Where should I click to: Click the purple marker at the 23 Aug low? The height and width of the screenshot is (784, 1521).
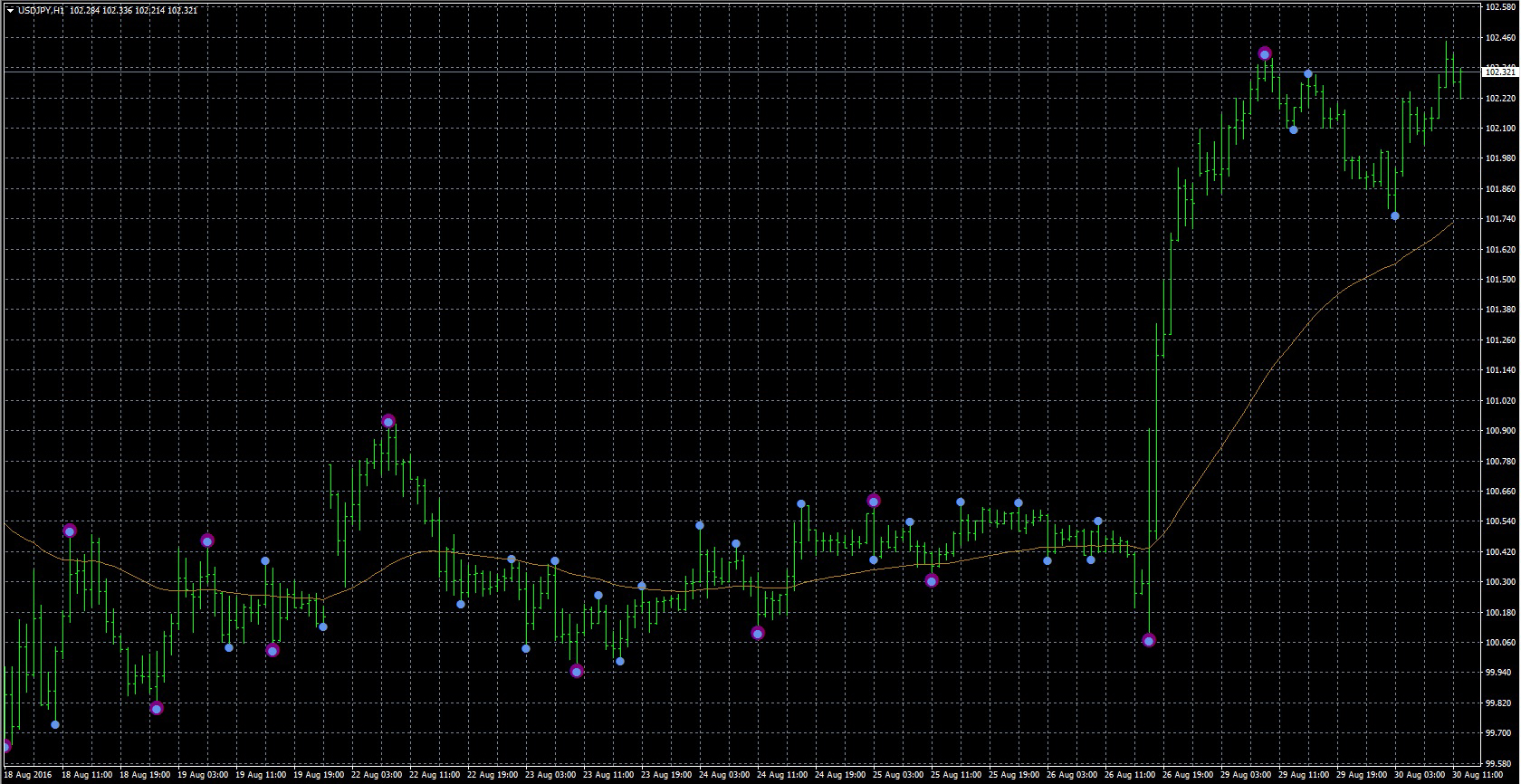577,672
